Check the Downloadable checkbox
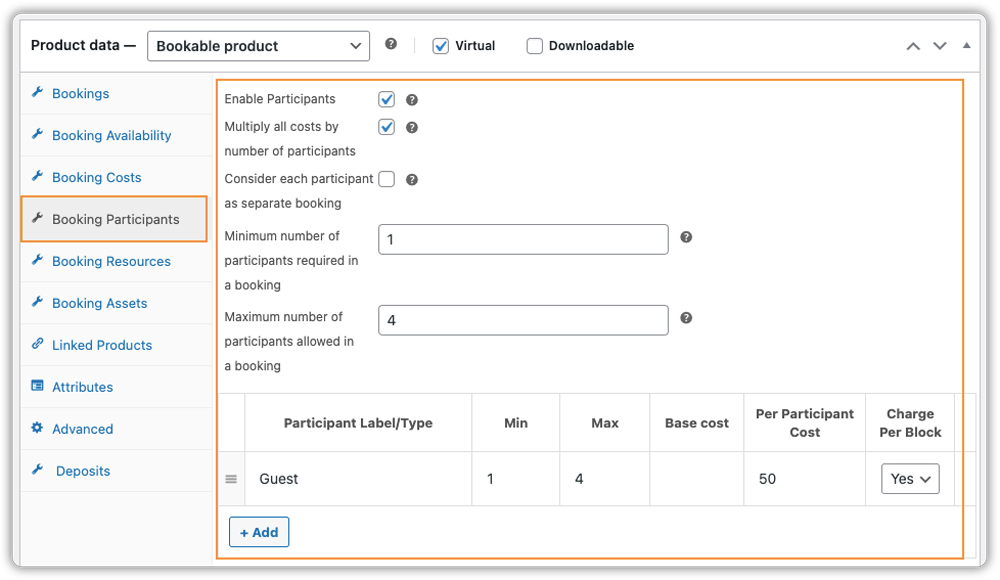The height and width of the screenshot is (580, 1000). [535, 46]
